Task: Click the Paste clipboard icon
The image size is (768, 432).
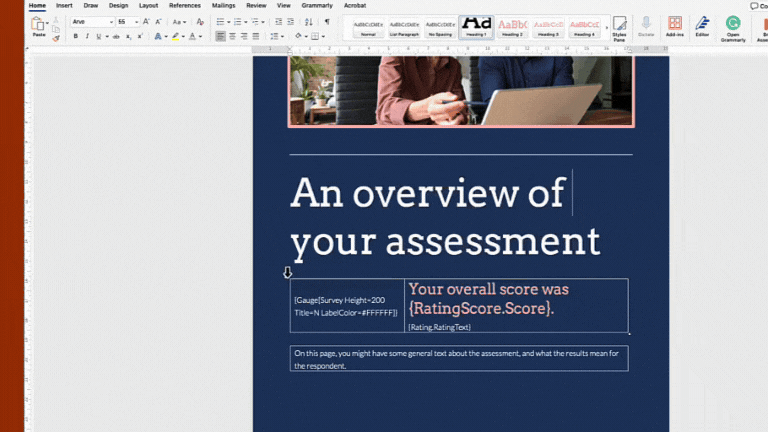Action: click(39, 25)
